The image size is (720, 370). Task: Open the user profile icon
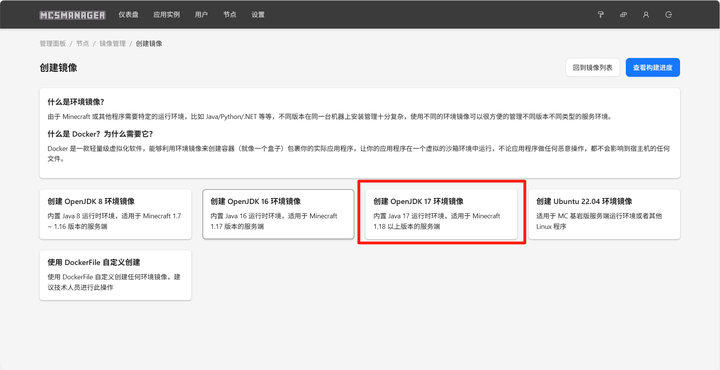(646, 15)
